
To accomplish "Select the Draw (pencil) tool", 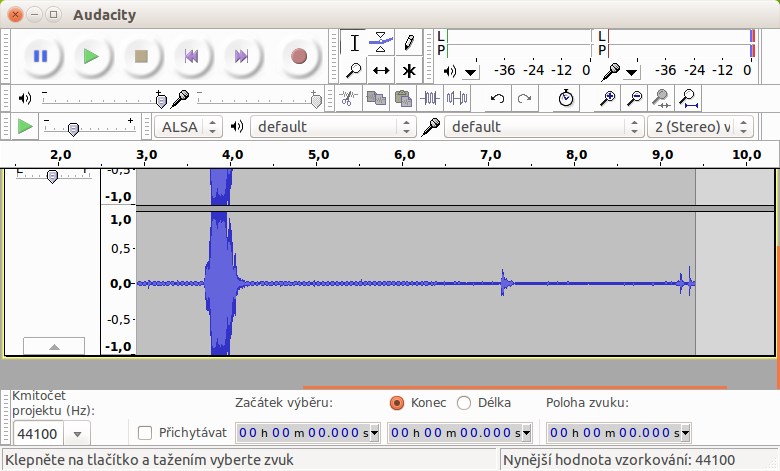I will click(x=409, y=43).
